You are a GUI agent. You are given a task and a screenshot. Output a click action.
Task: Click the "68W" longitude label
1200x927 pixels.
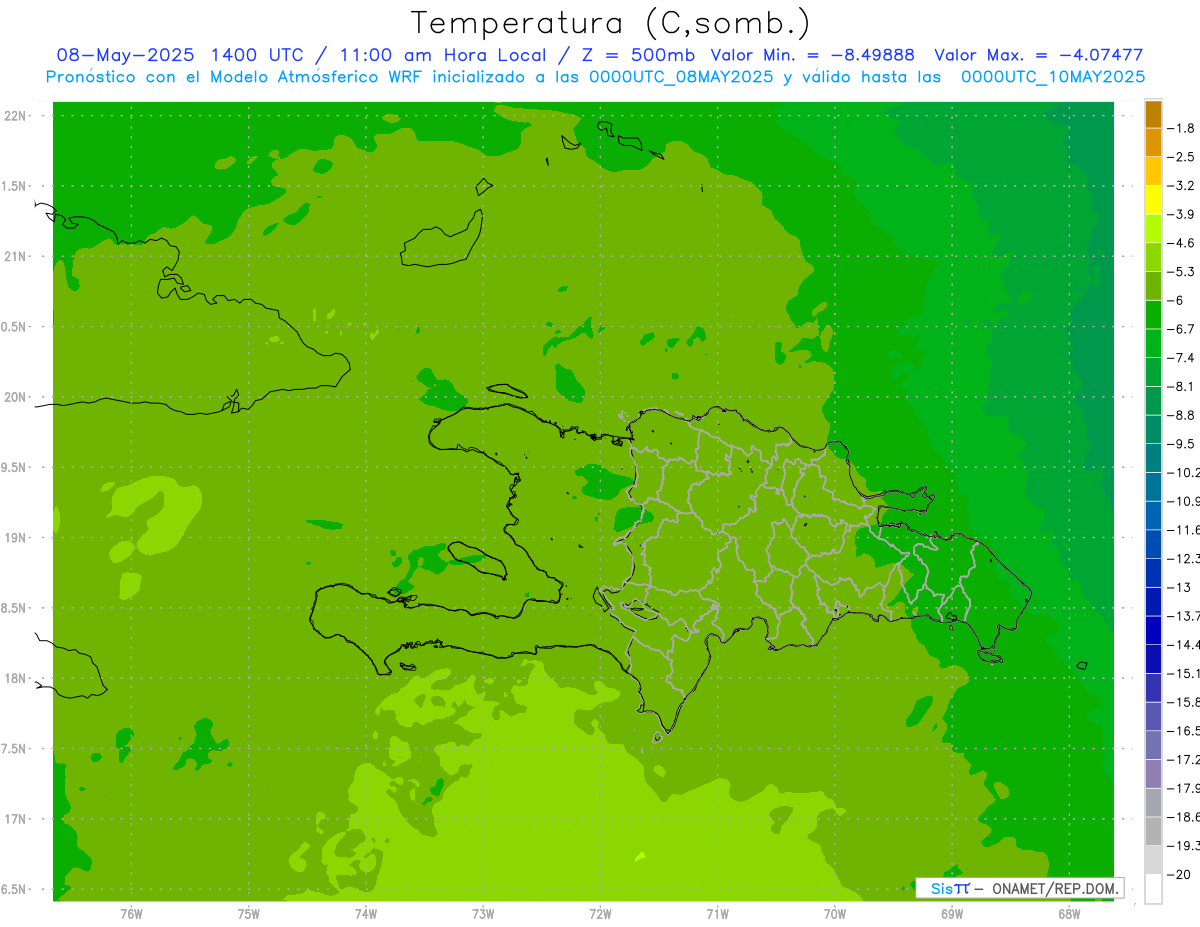coord(1069,914)
